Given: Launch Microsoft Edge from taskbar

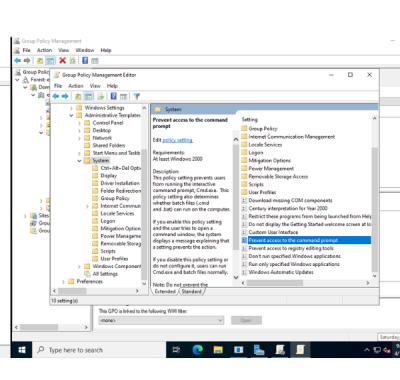Looking at the screenshot, I should click(x=197, y=350).
